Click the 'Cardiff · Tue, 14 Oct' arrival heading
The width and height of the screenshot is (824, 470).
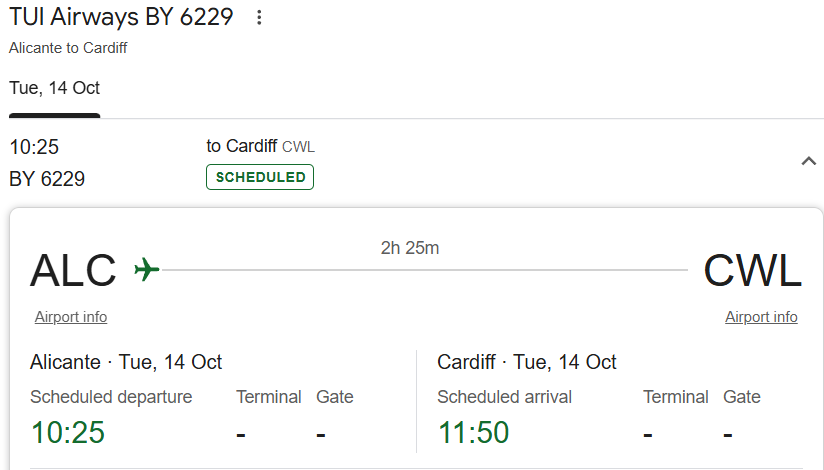(527, 362)
